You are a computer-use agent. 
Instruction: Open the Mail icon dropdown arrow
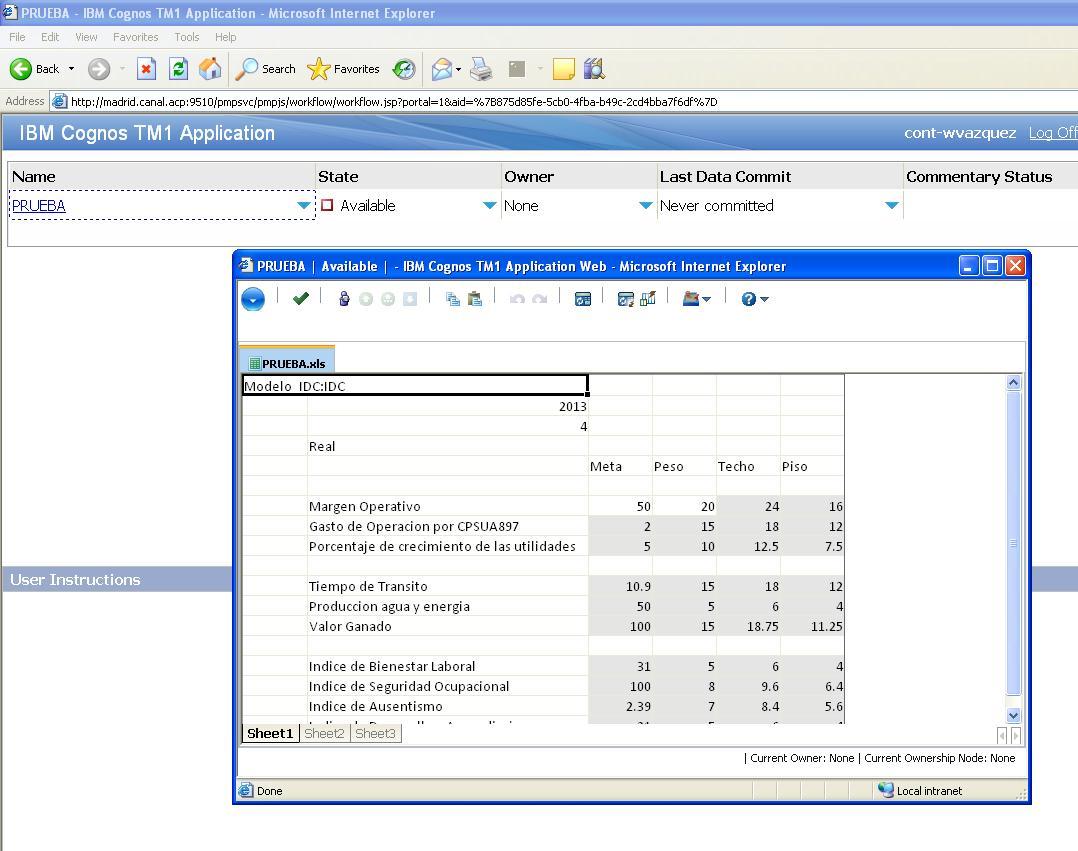click(459, 69)
